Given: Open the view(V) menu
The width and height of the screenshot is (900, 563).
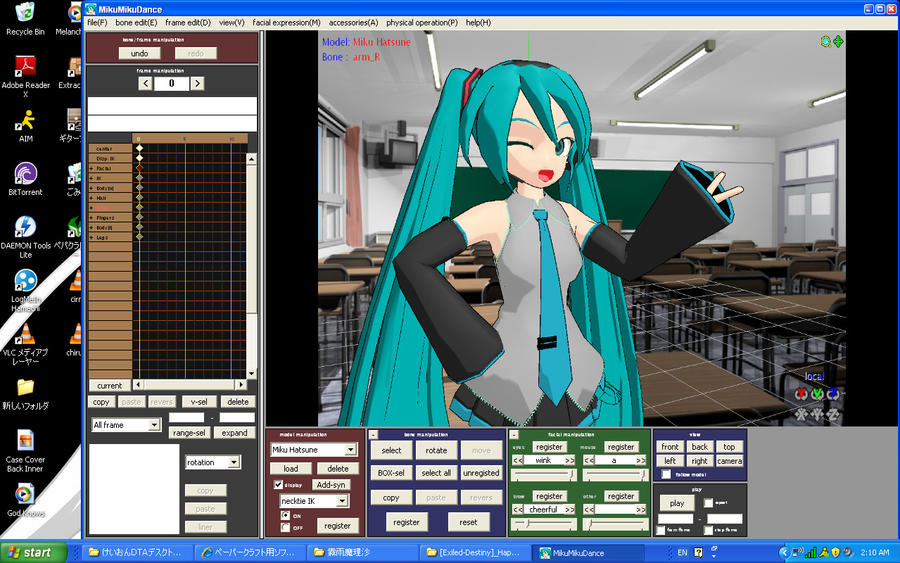Looking at the screenshot, I should [x=231, y=22].
